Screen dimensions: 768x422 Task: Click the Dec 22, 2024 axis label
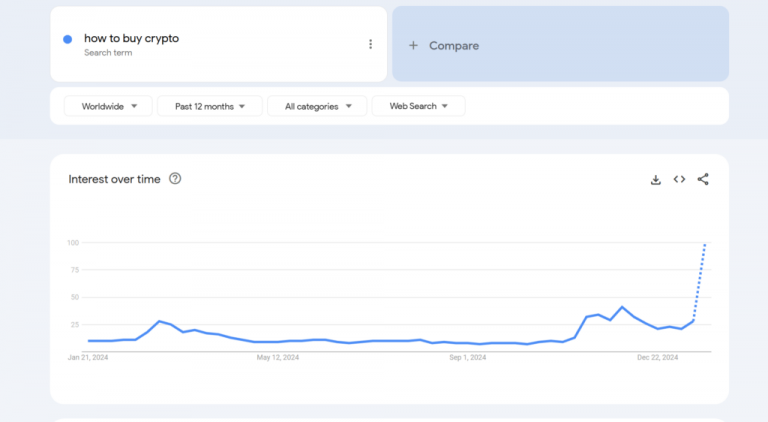[x=657, y=357]
